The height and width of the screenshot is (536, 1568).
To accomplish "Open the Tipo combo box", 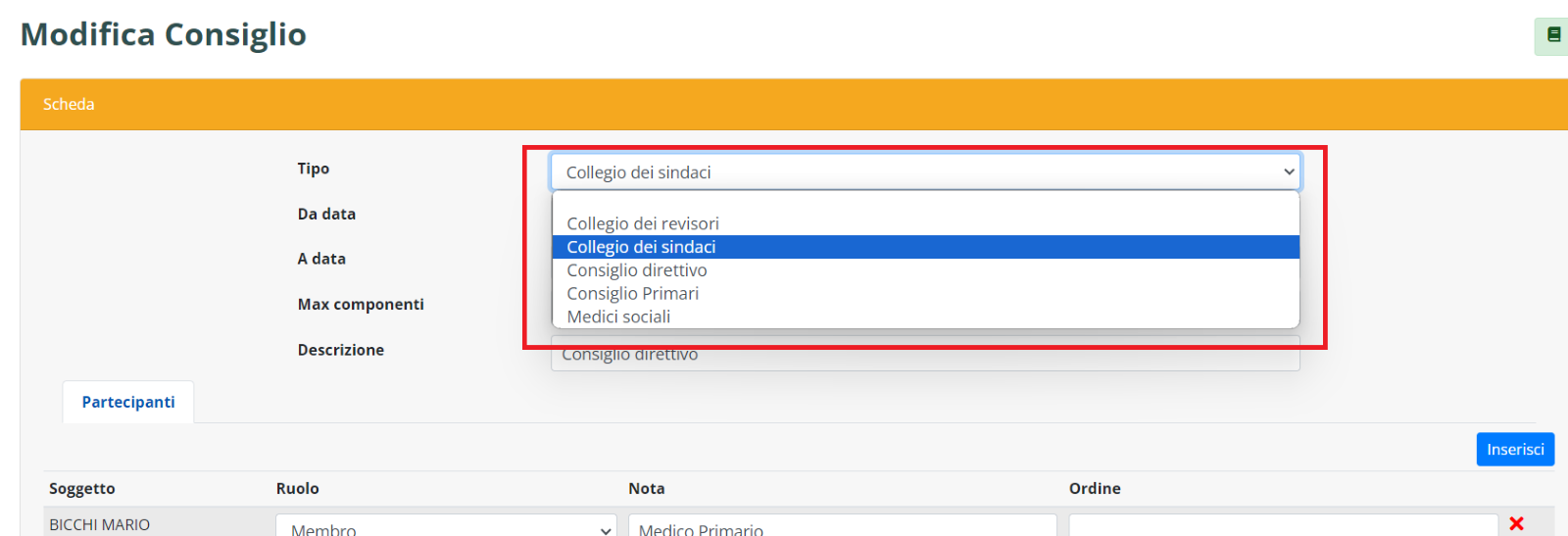I will point(925,172).
